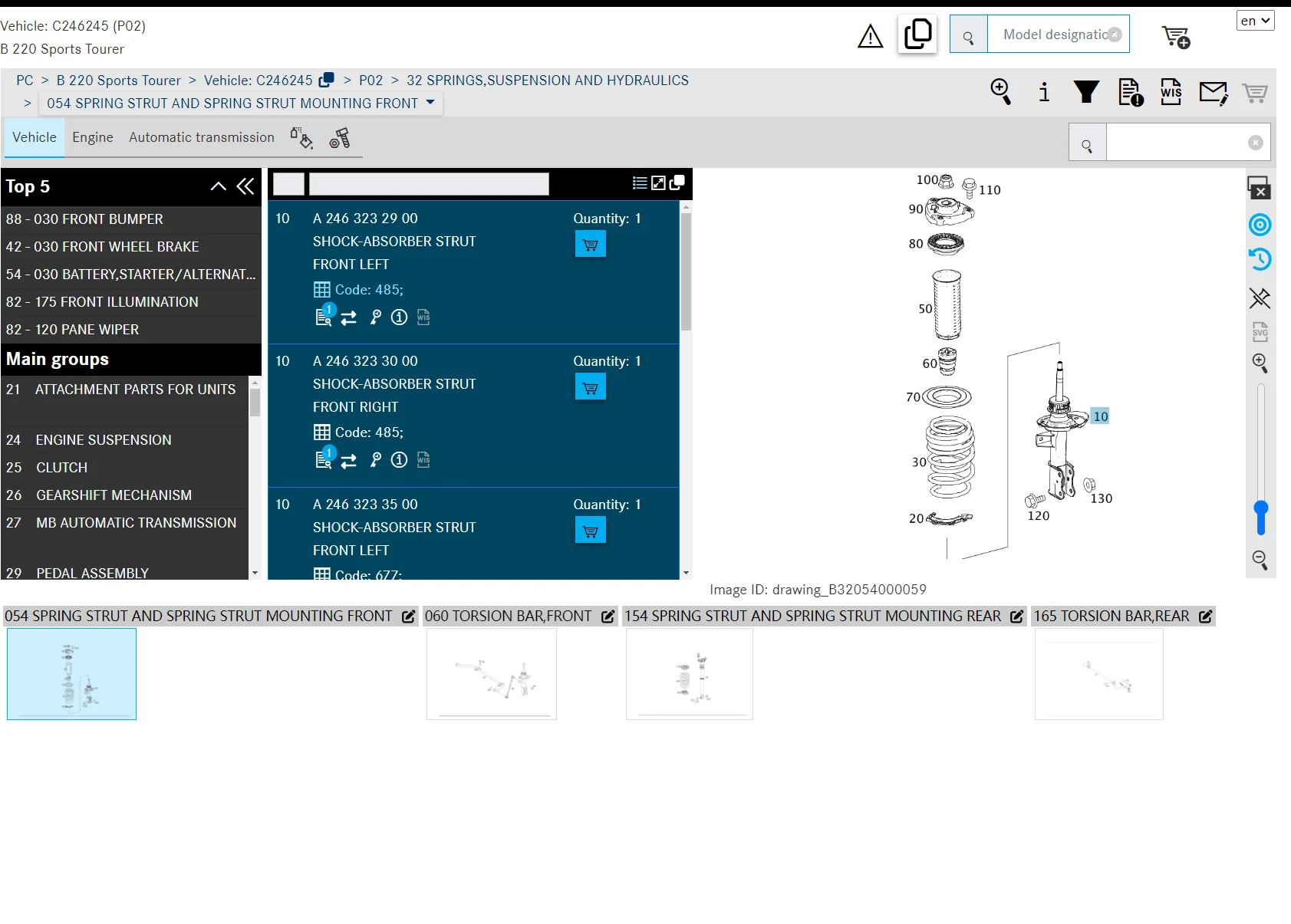The height and width of the screenshot is (924, 1291).
Task: Click the blue target circle icon
Action: (1260, 225)
